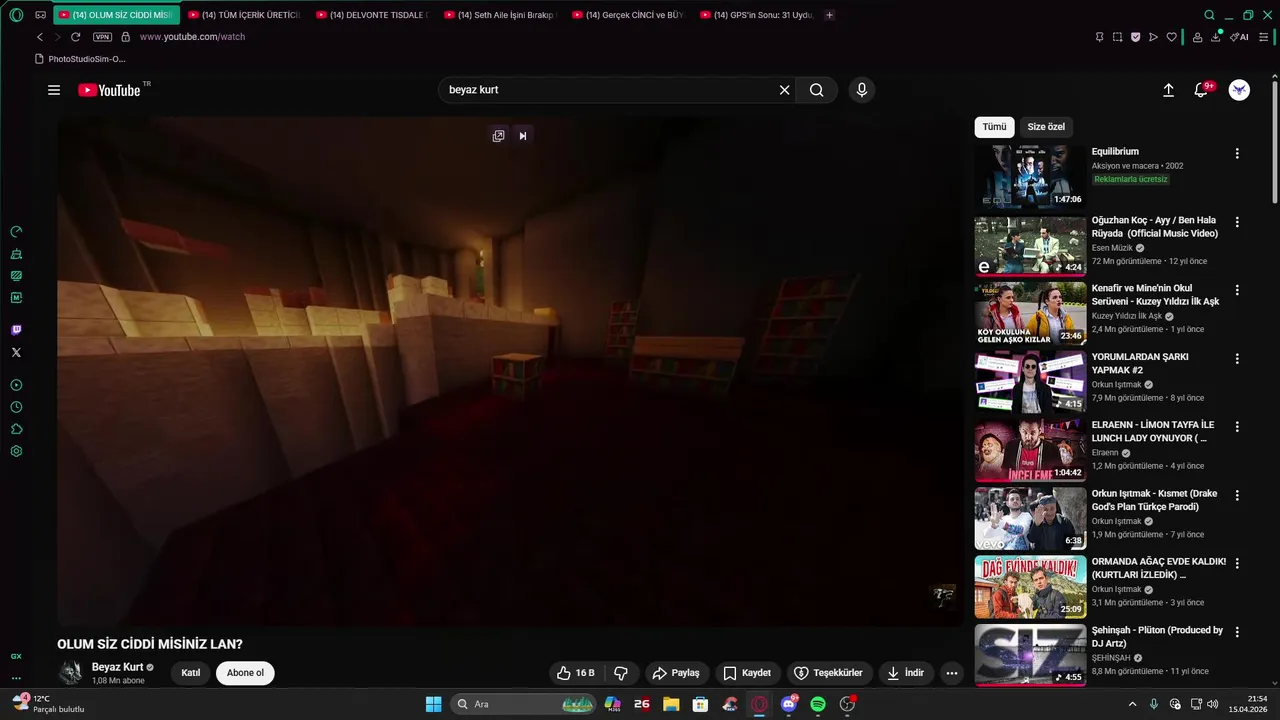Click the Teşekkürler thanks button
1280x720 pixels.
828,673
